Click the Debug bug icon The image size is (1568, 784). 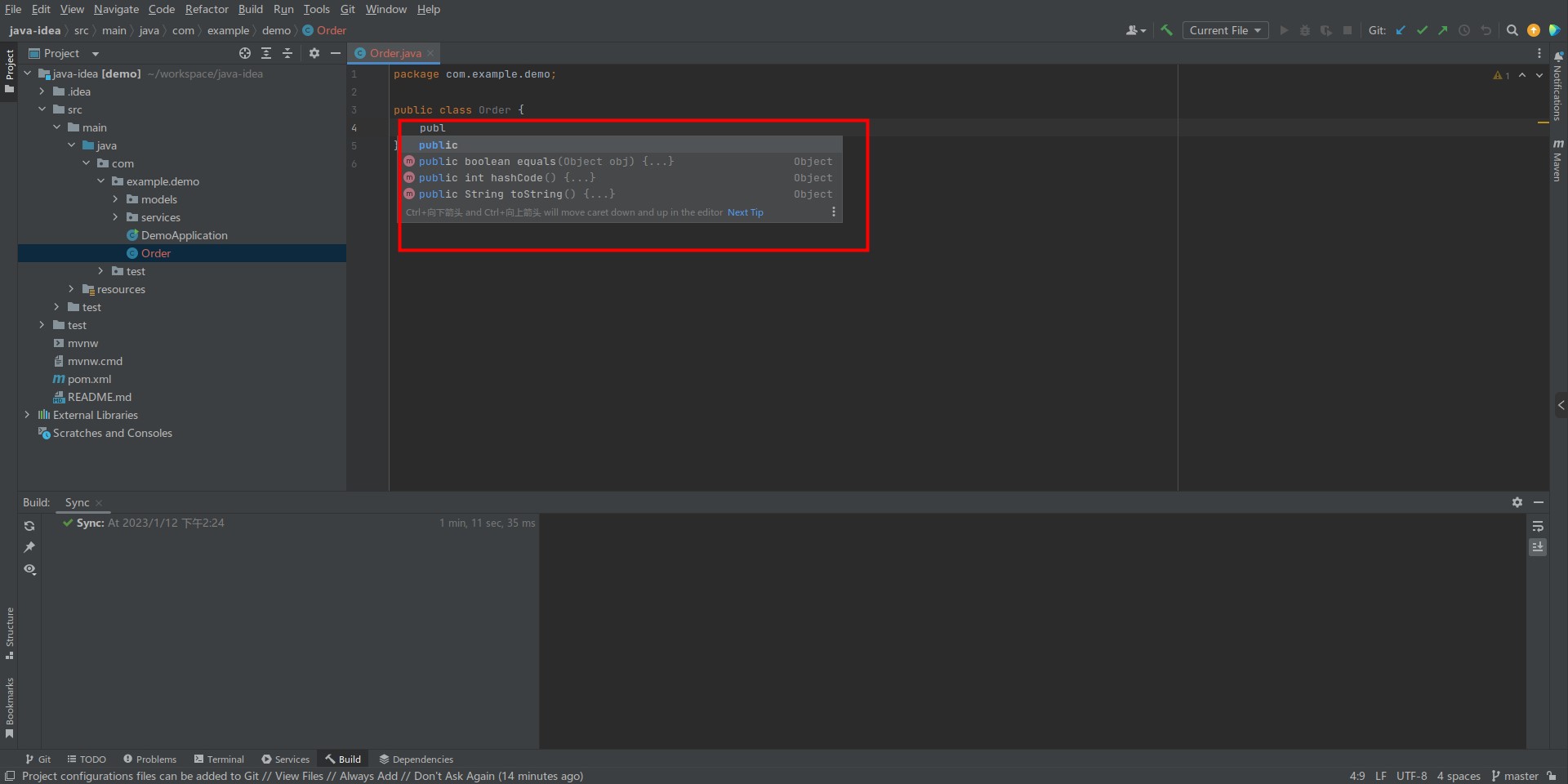[x=1305, y=30]
